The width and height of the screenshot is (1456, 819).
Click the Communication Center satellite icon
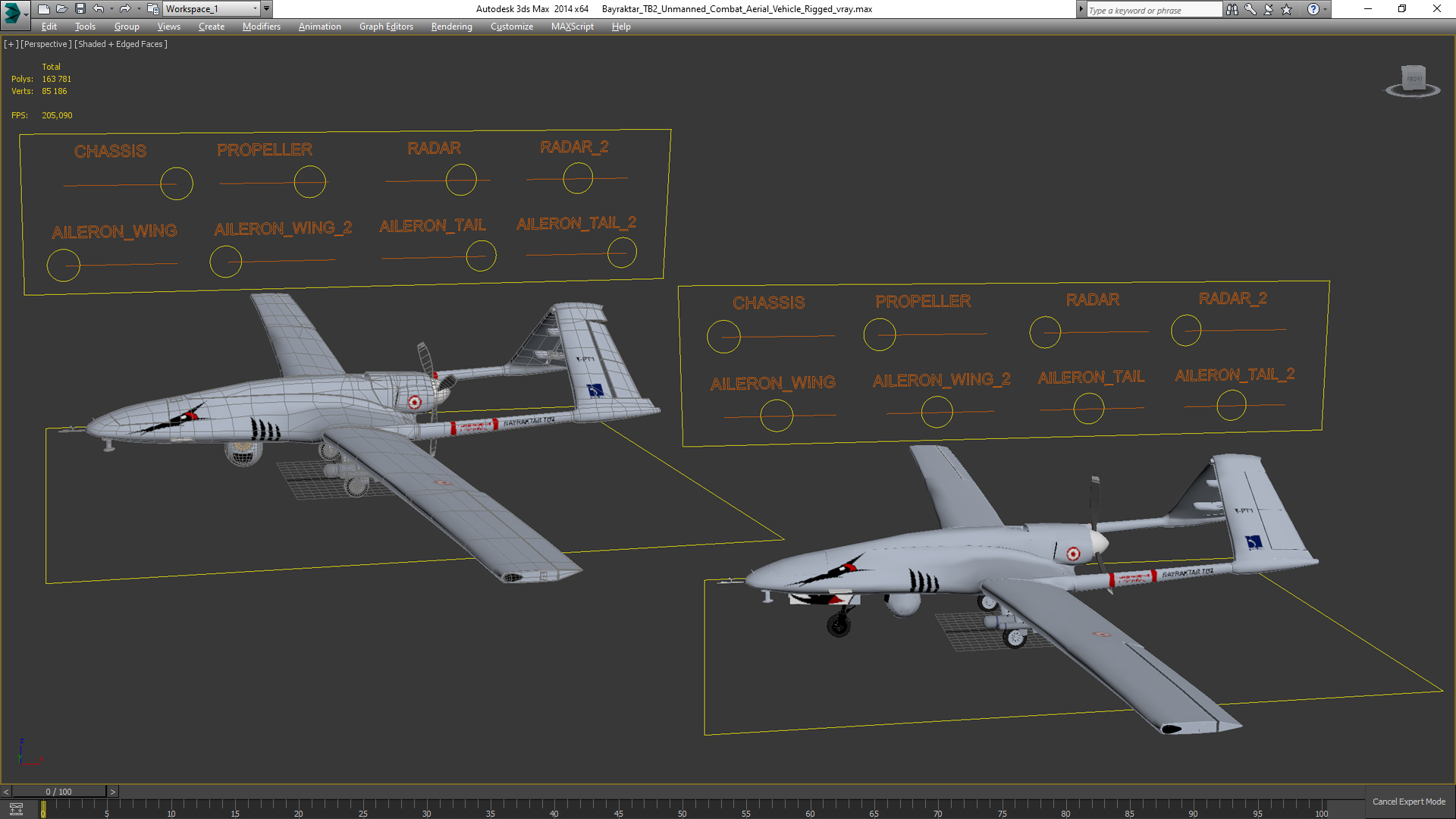[1269, 9]
